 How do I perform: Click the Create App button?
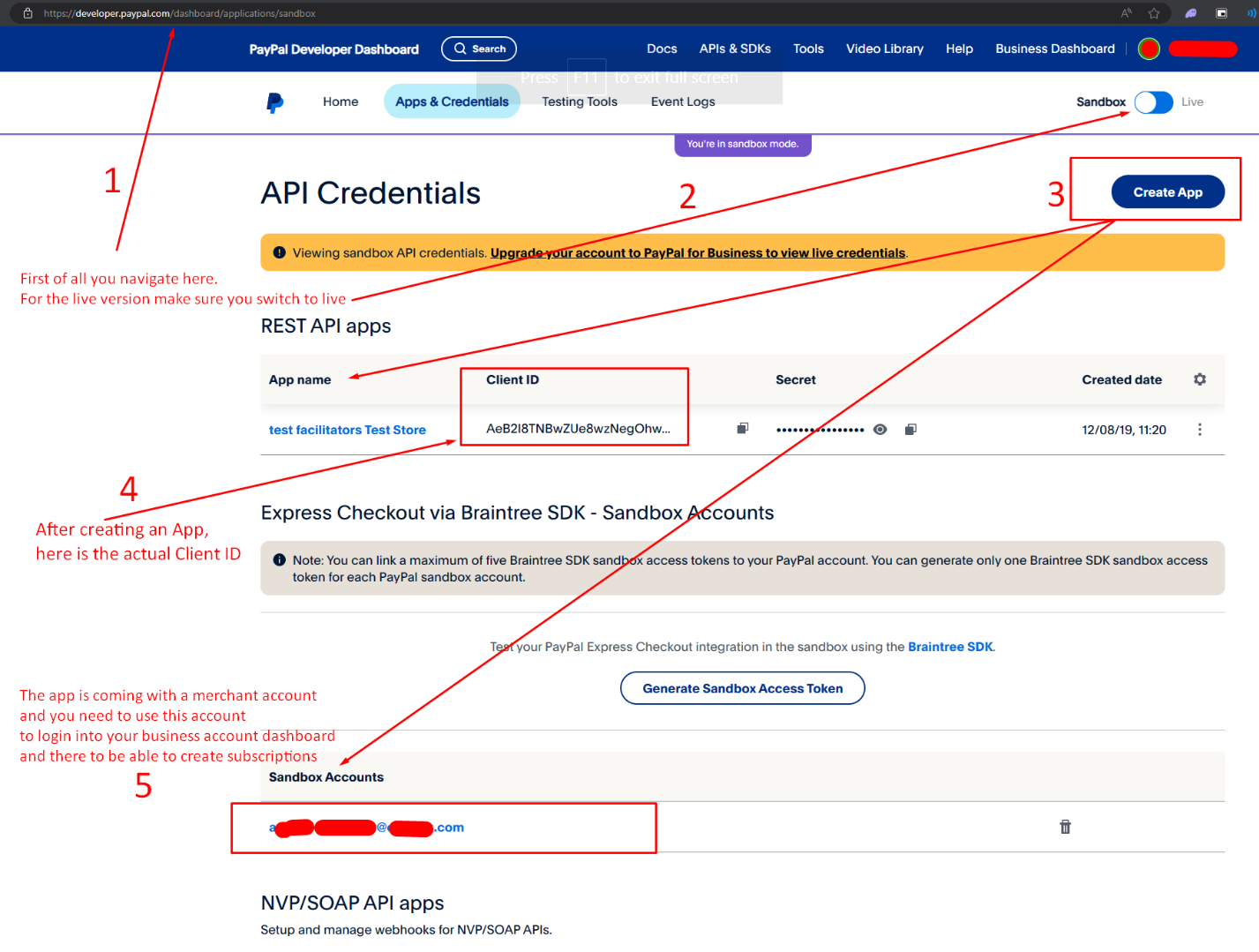(x=1167, y=192)
